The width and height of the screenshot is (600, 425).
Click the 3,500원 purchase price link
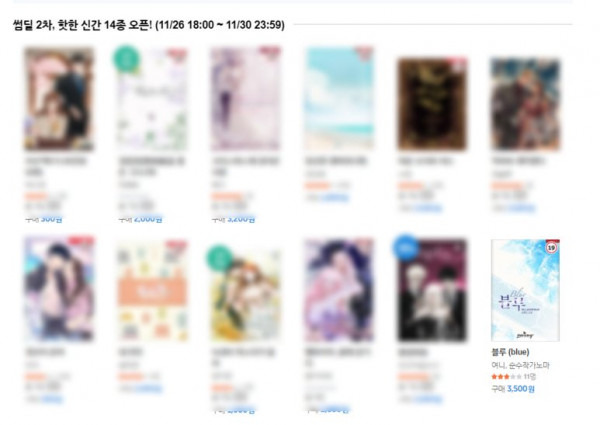coord(520,389)
